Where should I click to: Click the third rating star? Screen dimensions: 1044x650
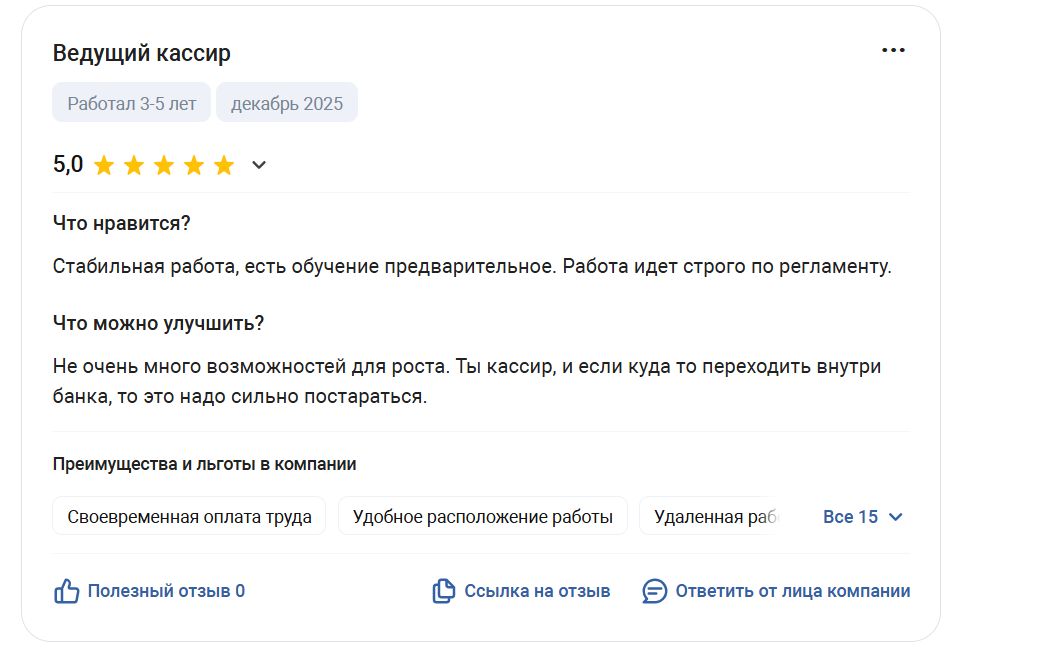(x=164, y=165)
